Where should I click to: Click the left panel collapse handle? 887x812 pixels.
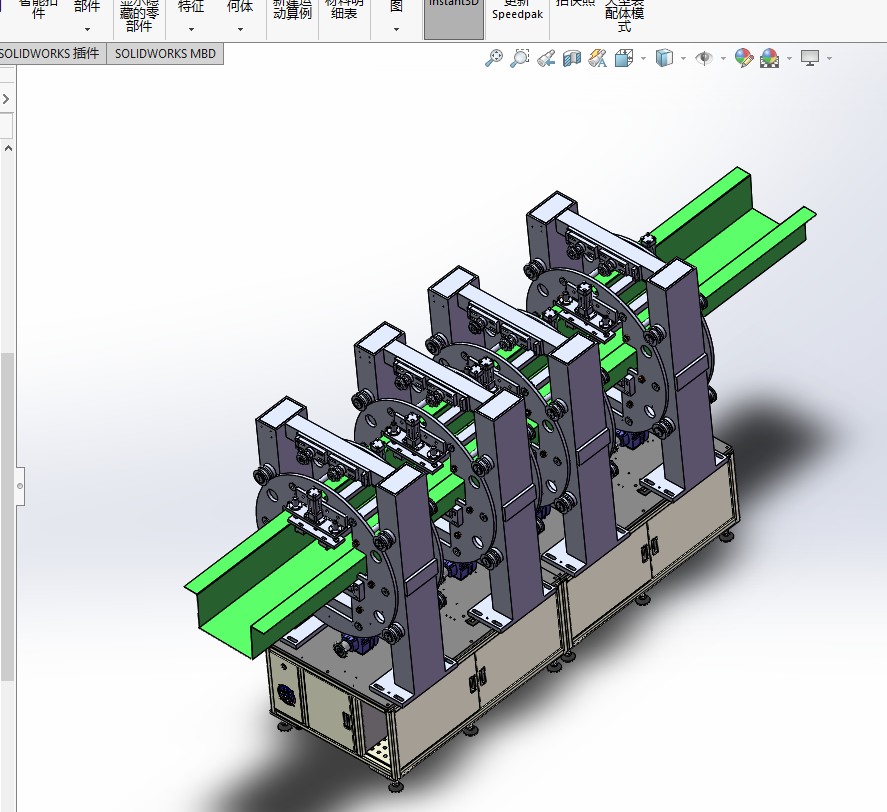(x=20, y=486)
